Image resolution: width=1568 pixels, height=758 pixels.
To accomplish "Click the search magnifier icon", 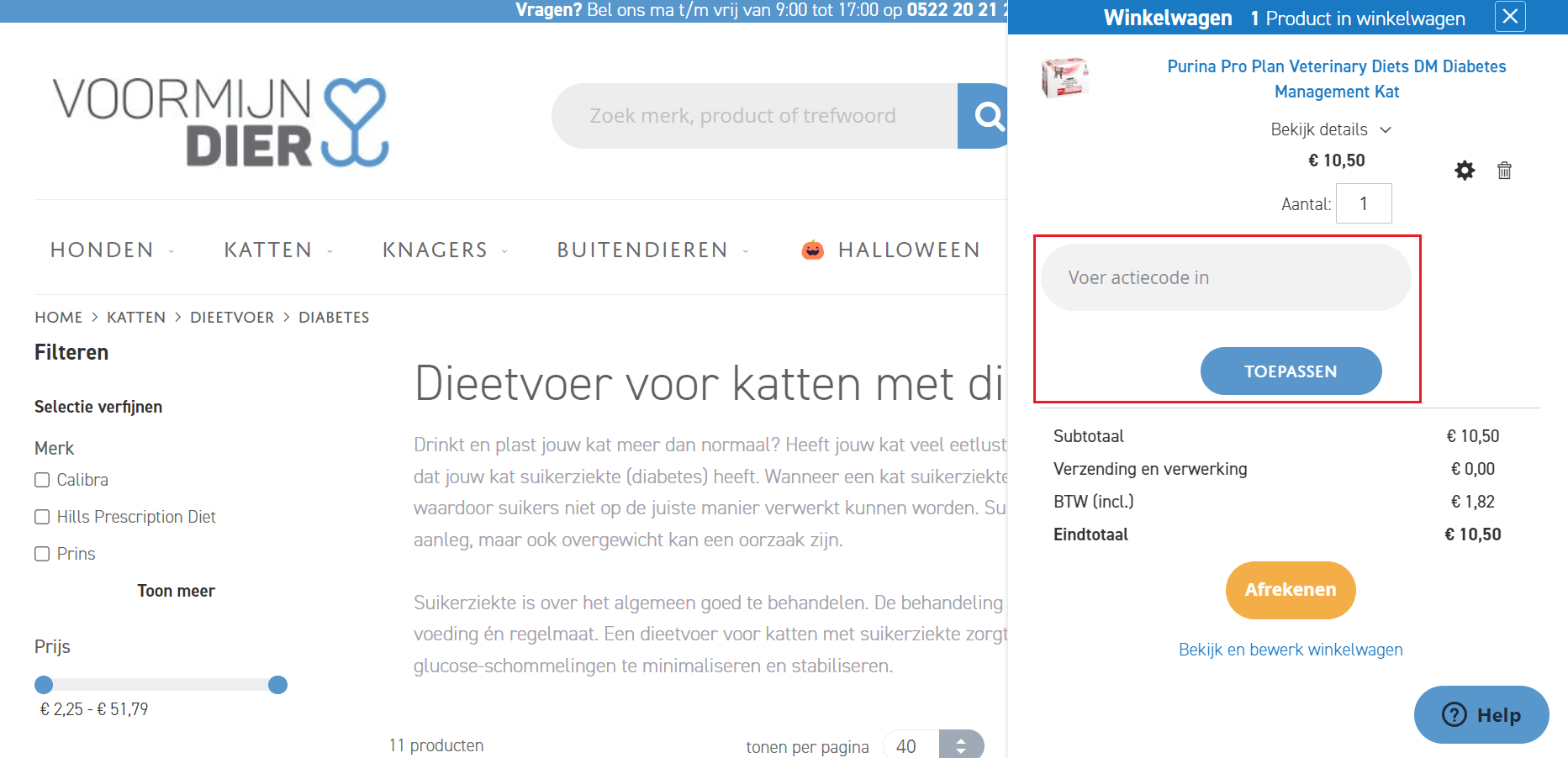I will [990, 115].
